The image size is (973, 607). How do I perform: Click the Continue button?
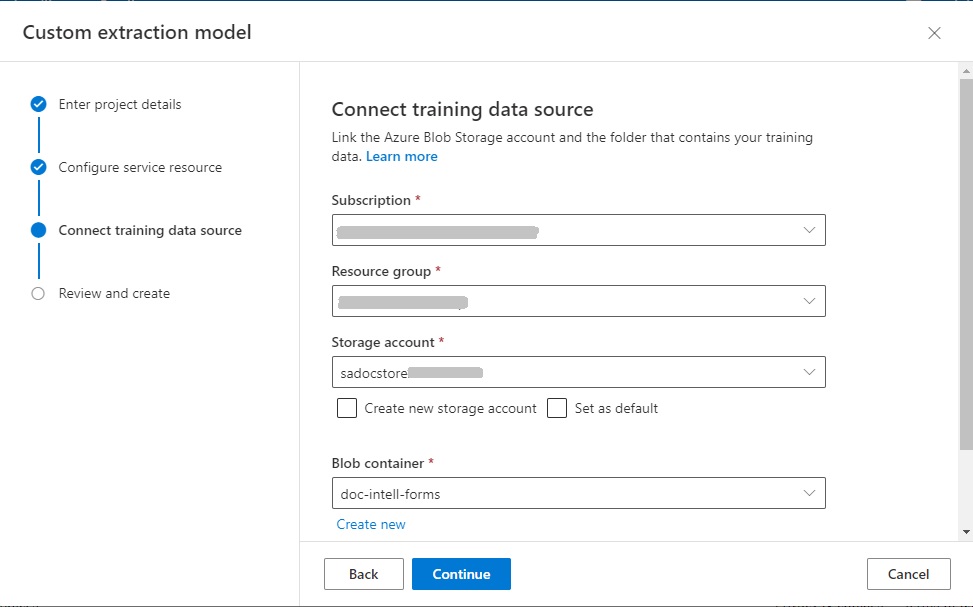tap(461, 574)
